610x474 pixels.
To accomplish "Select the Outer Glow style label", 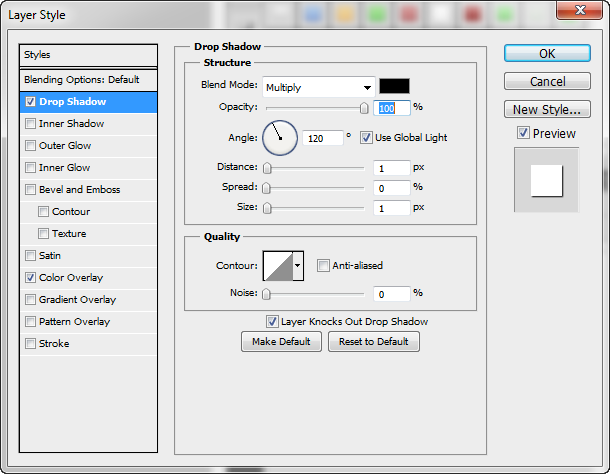I will 65,146.
